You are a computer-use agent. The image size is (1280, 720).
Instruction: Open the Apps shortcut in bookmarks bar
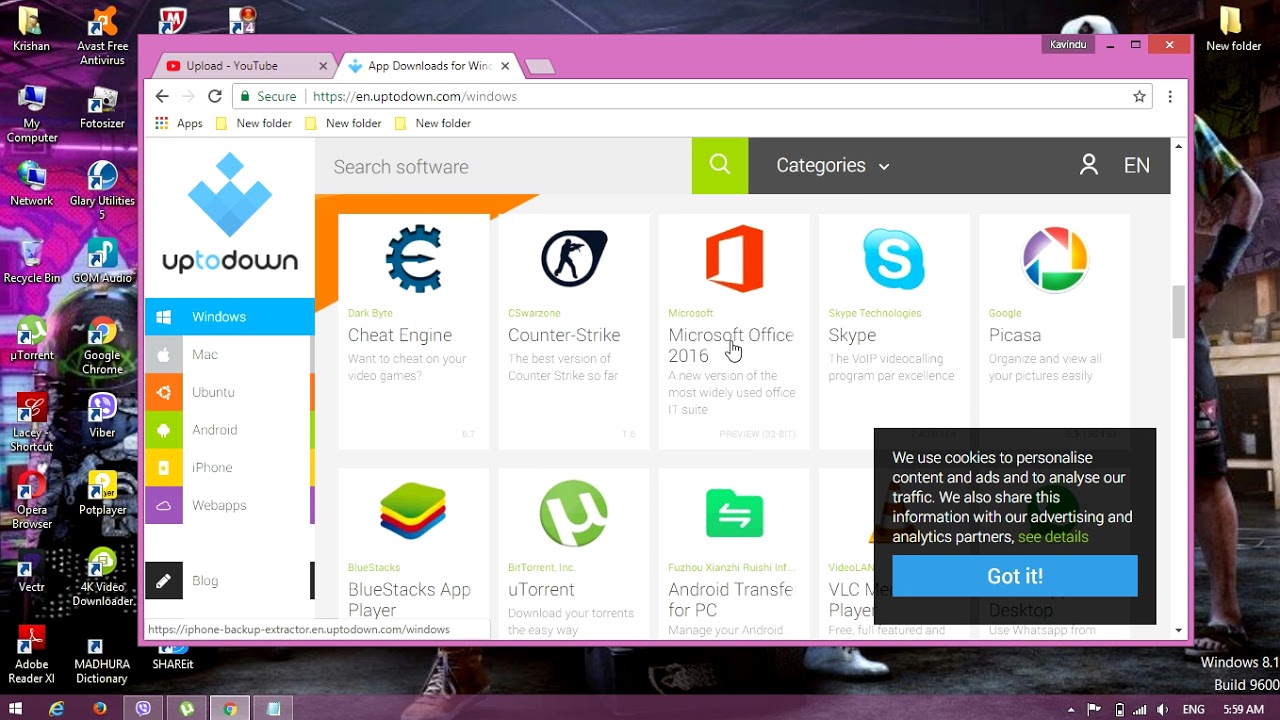(x=179, y=123)
